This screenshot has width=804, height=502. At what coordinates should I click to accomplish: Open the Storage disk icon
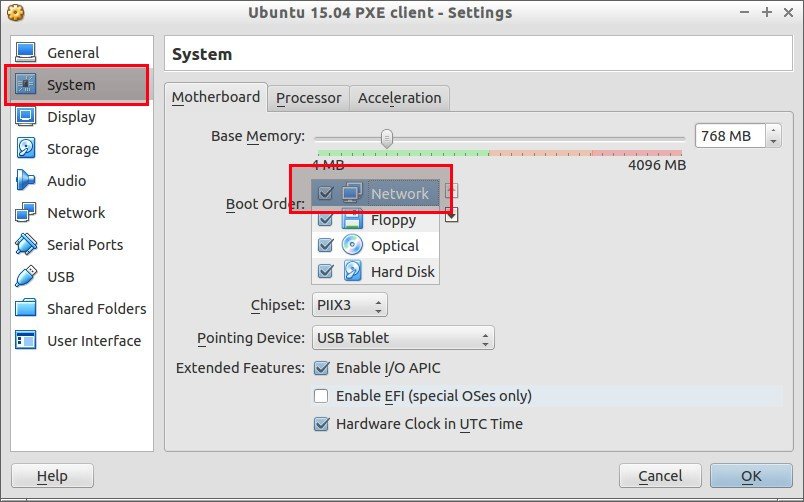click(x=26, y=148)
